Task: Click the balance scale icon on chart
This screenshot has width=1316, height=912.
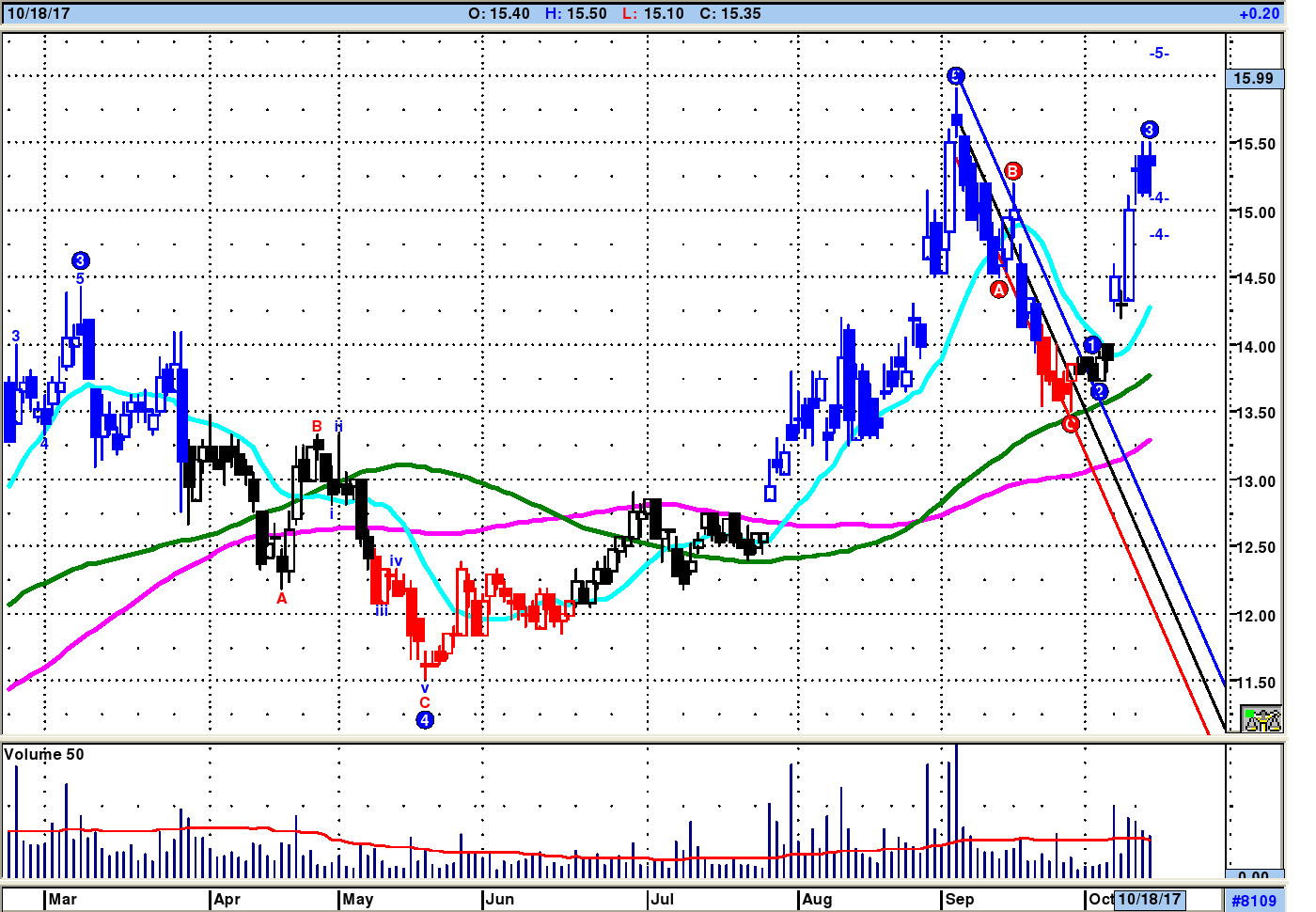Action: pos(1261,719)
